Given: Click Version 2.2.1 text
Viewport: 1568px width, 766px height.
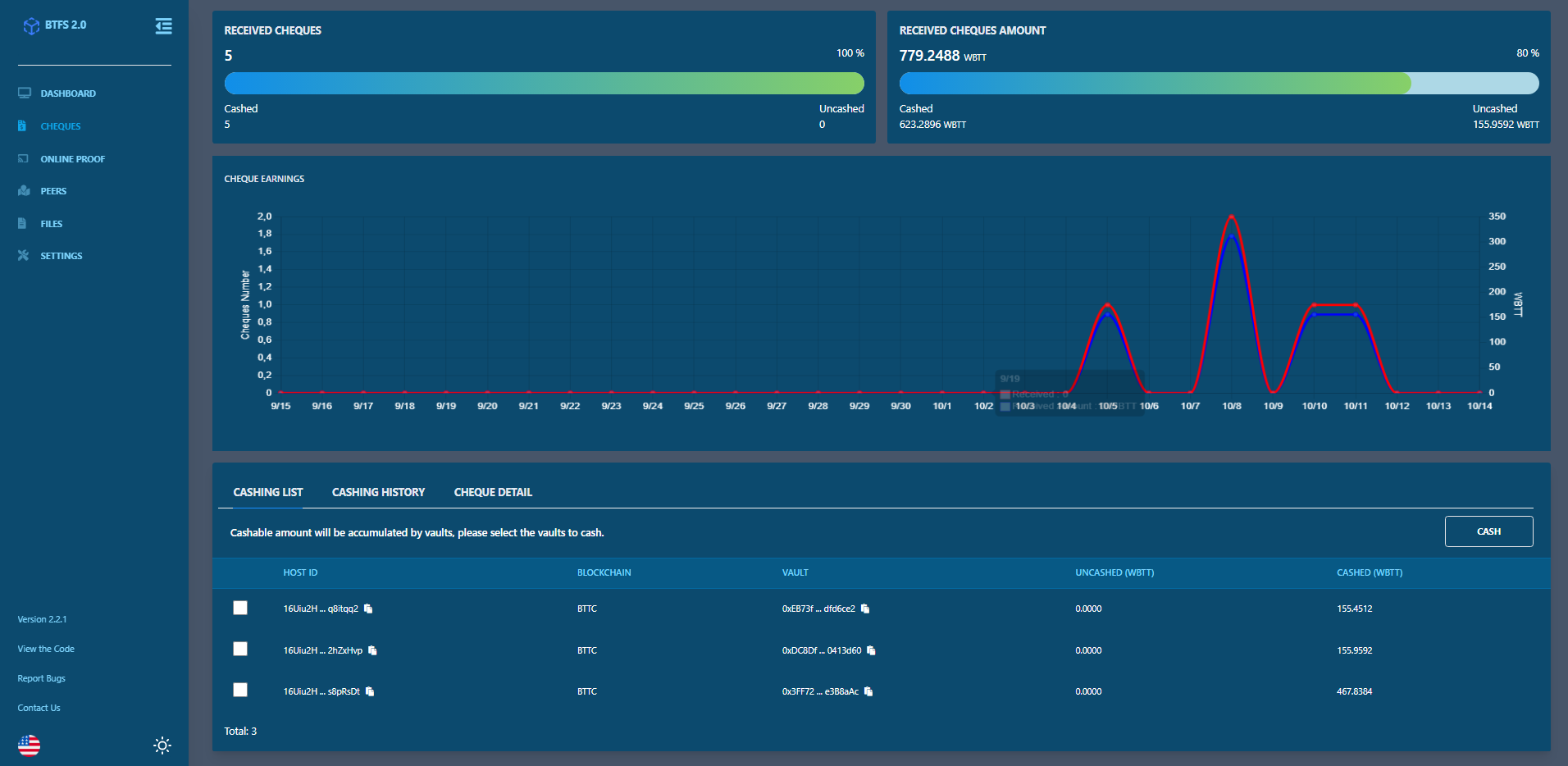Looking at the screenshot, I should click(42, 619).
